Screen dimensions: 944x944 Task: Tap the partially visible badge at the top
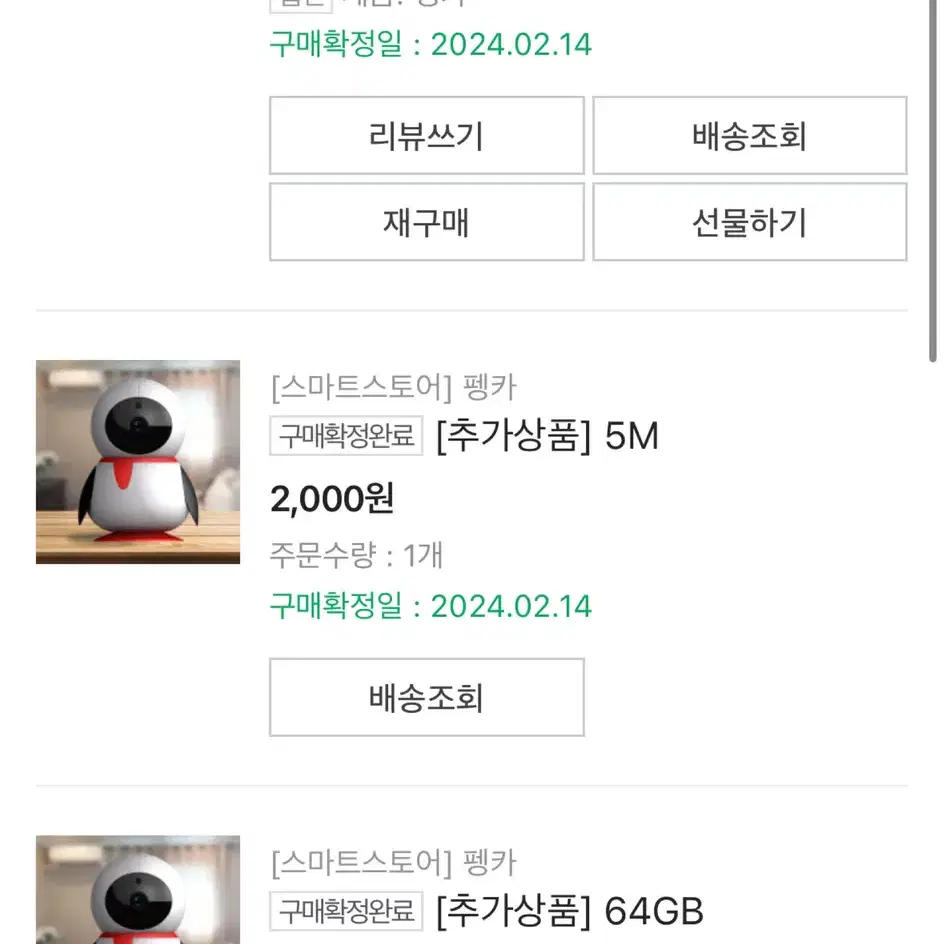click(301, 6)
